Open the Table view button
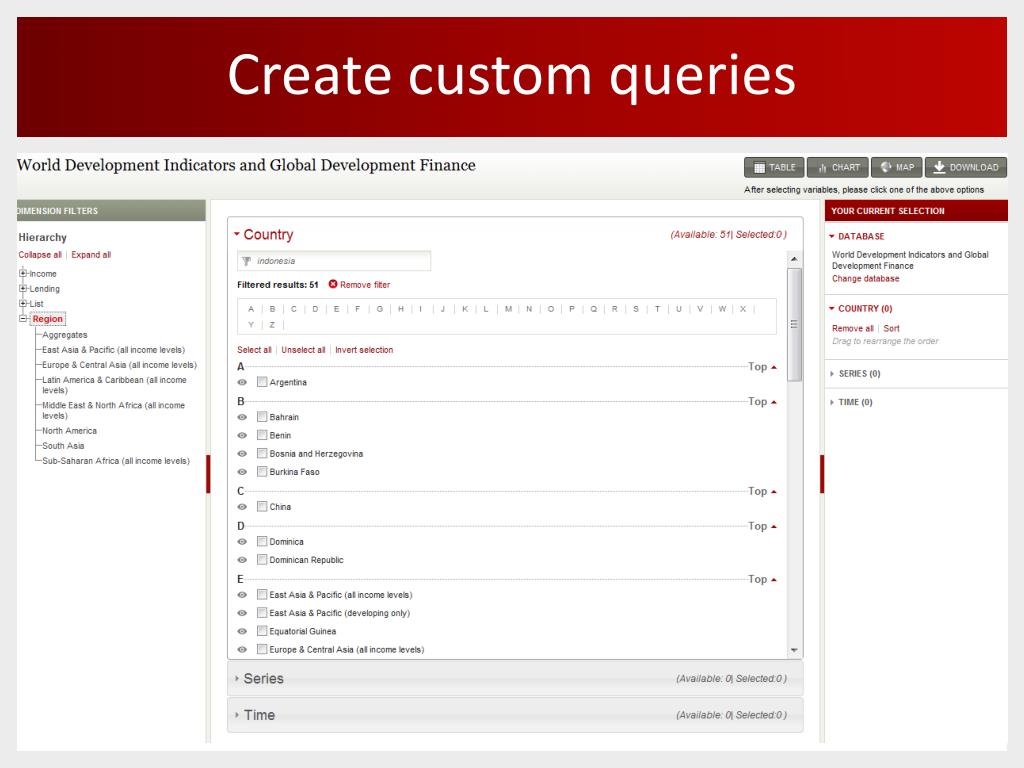Viewport: 1024px width, 768px height. coord(774,167)
